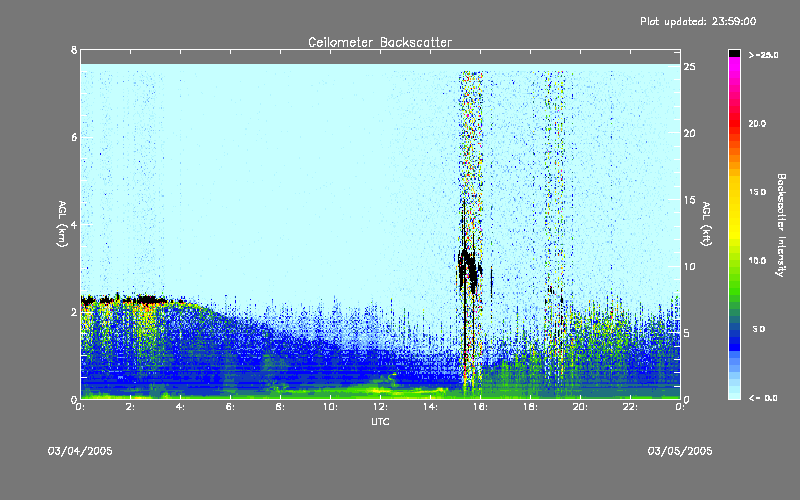Click the 25 kft tick label on right axis
The height and width of the screenshot is (500, 800).
[690, 67]
